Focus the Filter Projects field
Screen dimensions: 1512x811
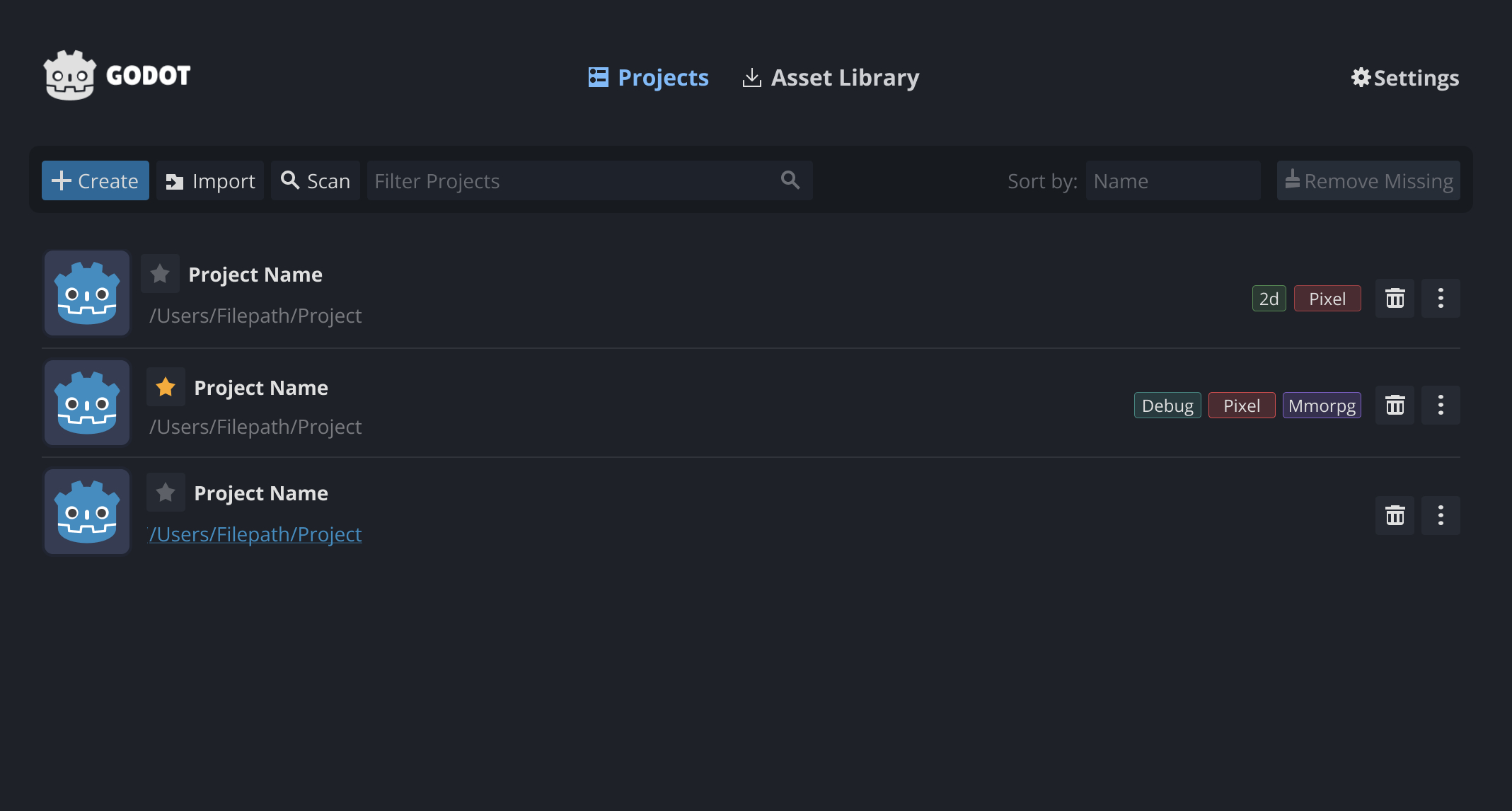click(589, 180)
